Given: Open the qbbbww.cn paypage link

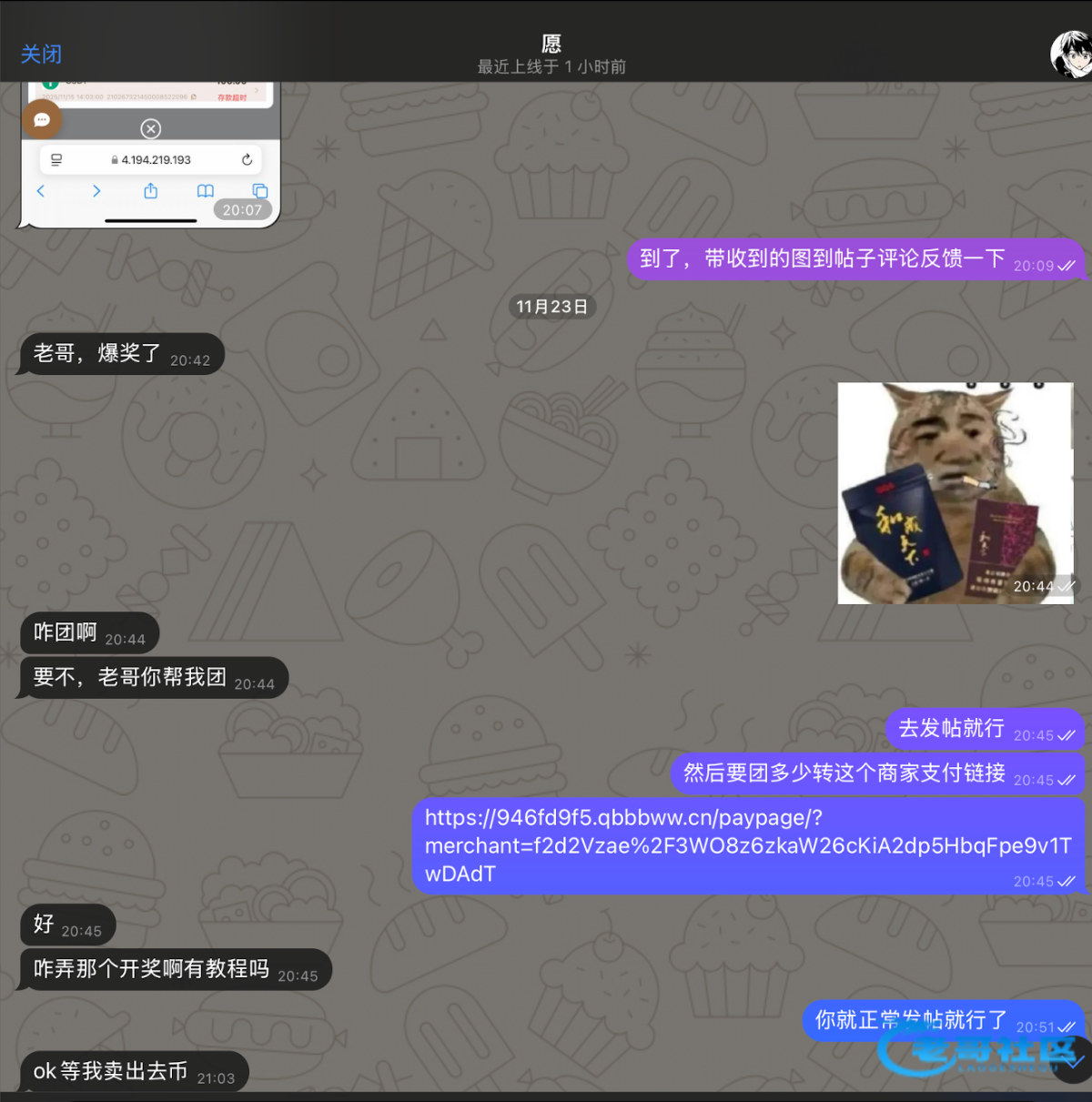Looking at the screenshot, I should click(x=746, y=845).
